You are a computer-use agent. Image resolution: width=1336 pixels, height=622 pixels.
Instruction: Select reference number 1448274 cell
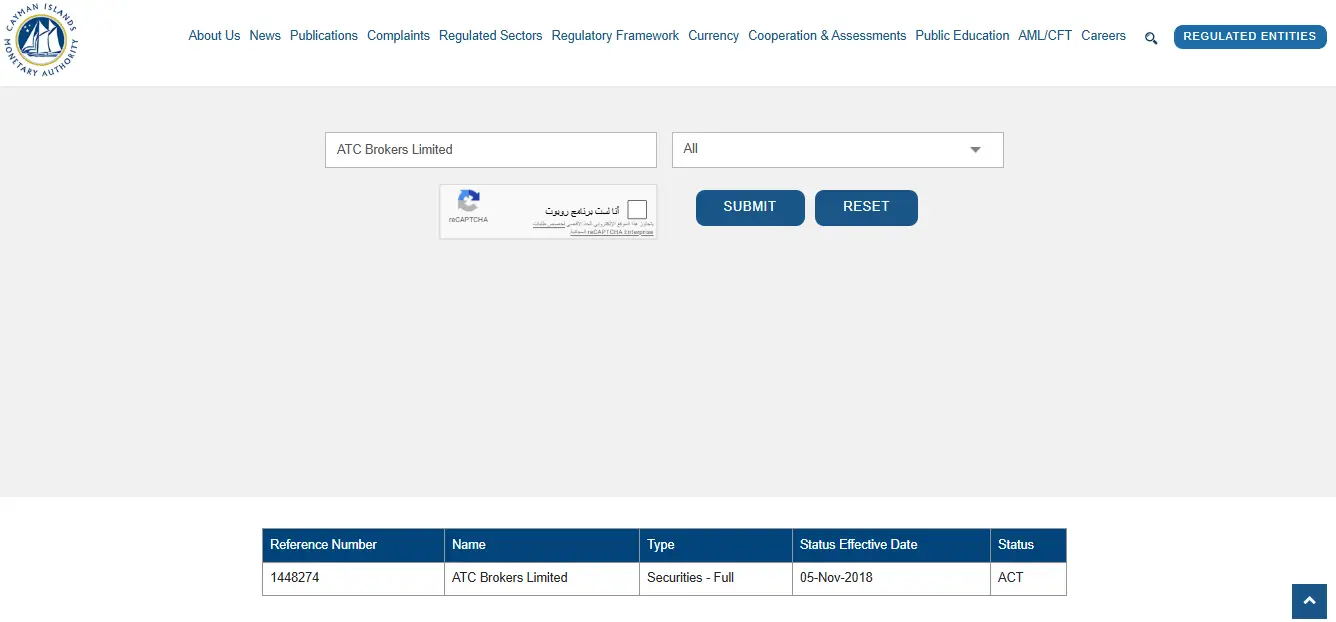(x=353, y=578)
